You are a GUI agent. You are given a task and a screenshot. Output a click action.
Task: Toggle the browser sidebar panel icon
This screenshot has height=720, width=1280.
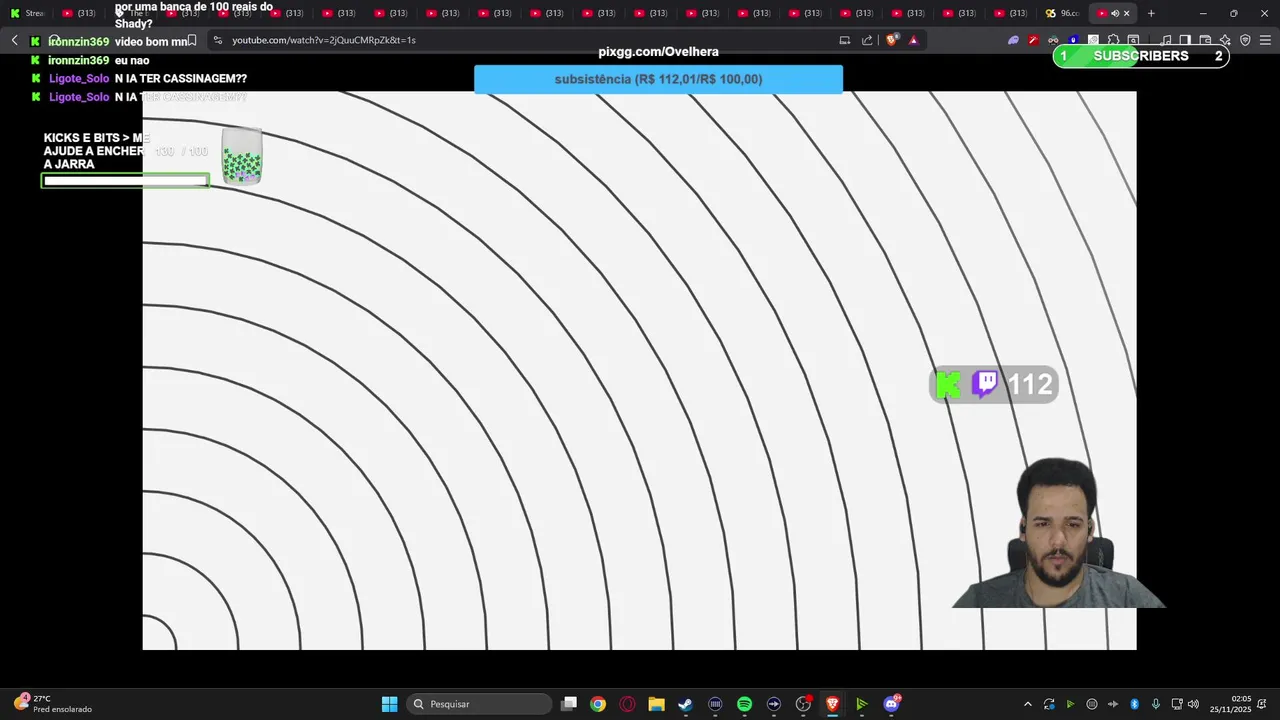(x=1185, y=40)
